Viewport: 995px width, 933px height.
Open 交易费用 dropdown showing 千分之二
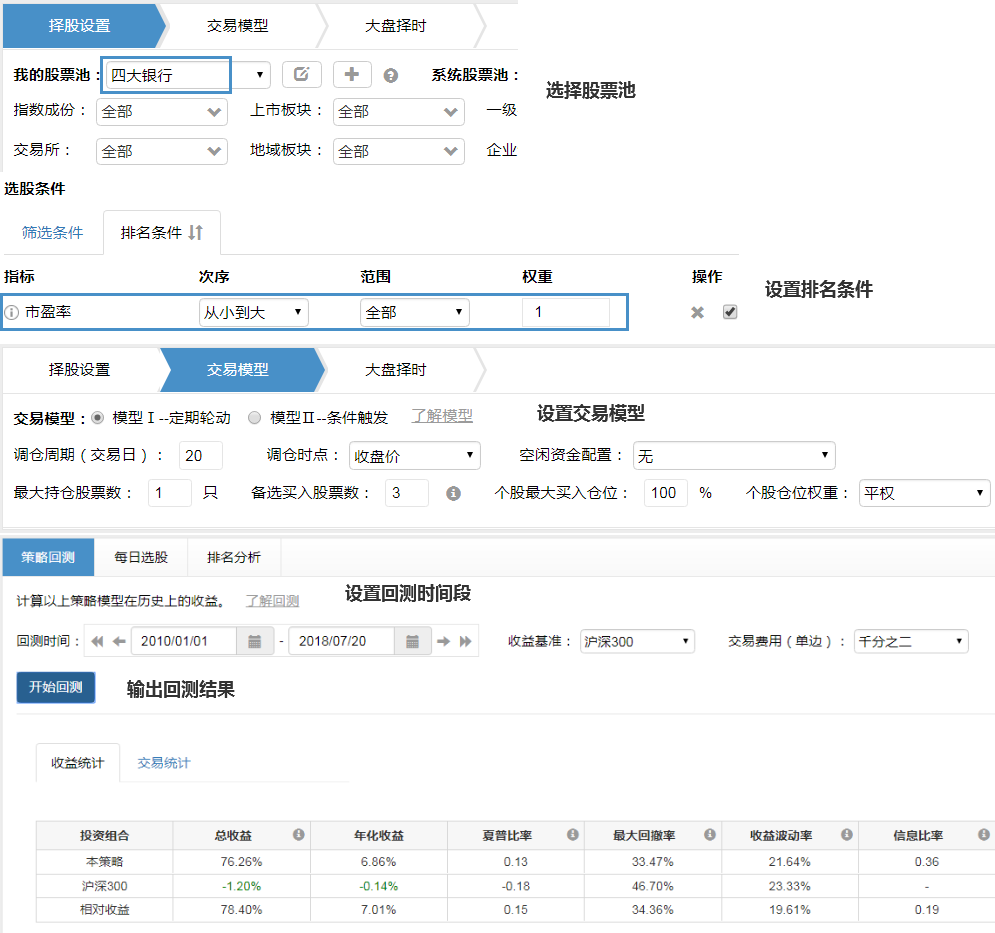click(x=911, y=642)
